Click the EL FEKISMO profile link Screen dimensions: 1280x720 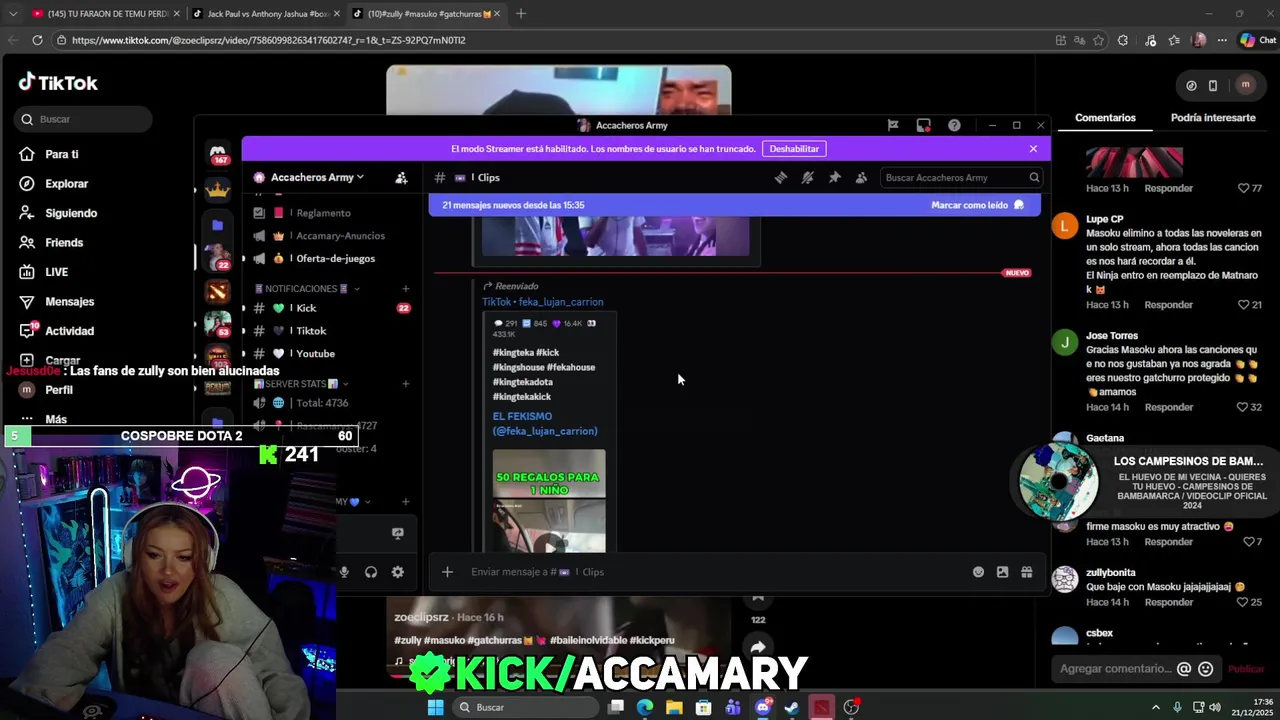[x=545, y=424]
